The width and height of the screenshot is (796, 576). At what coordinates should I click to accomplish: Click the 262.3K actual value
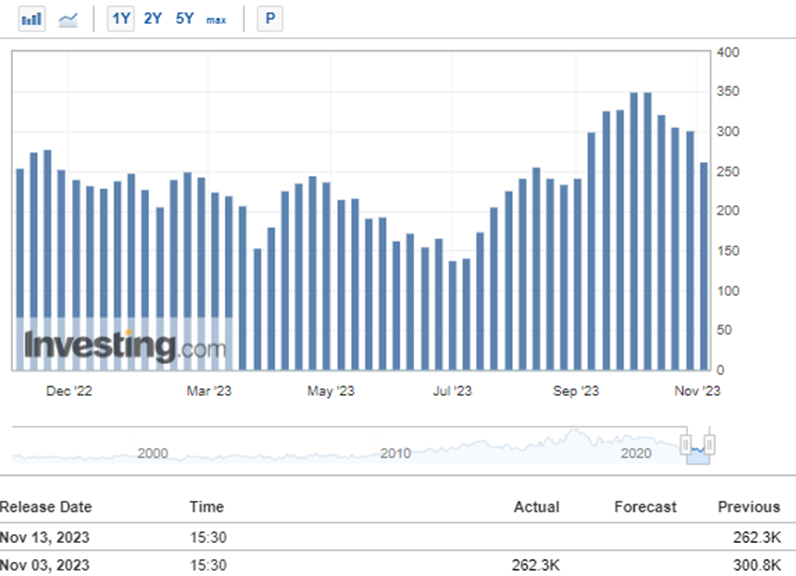536,565
